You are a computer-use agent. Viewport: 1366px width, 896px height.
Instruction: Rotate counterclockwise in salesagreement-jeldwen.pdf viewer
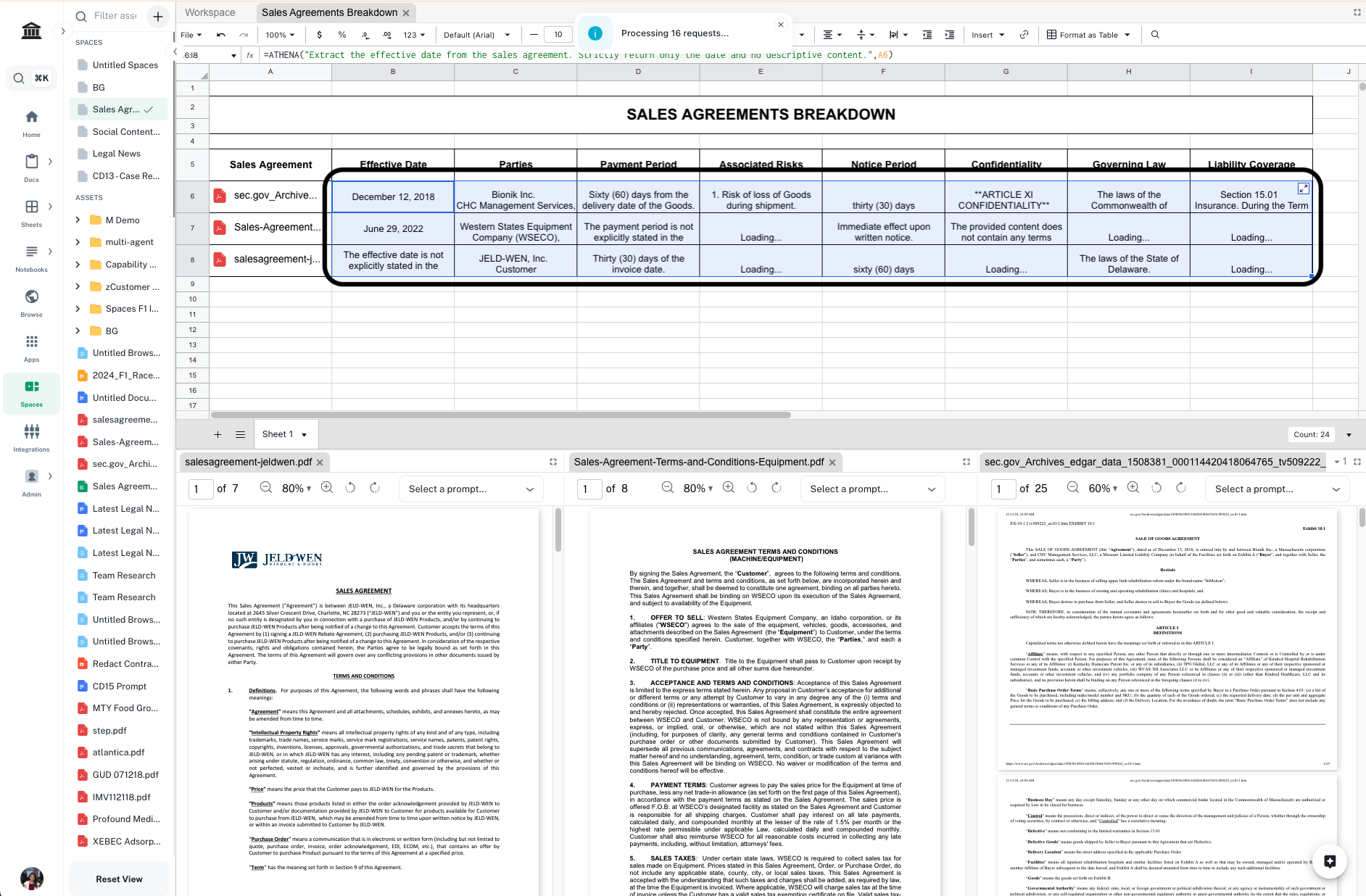point(350,488)
